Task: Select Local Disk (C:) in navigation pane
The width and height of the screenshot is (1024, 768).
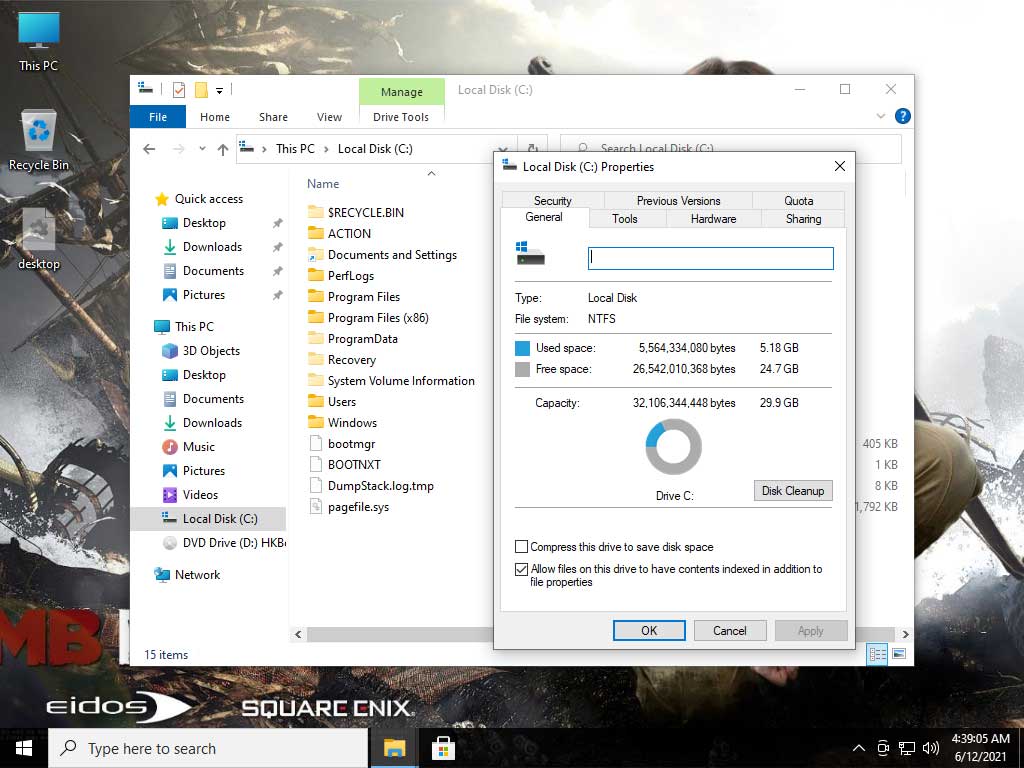Action: pyautogui.click(x=209, y=519)
